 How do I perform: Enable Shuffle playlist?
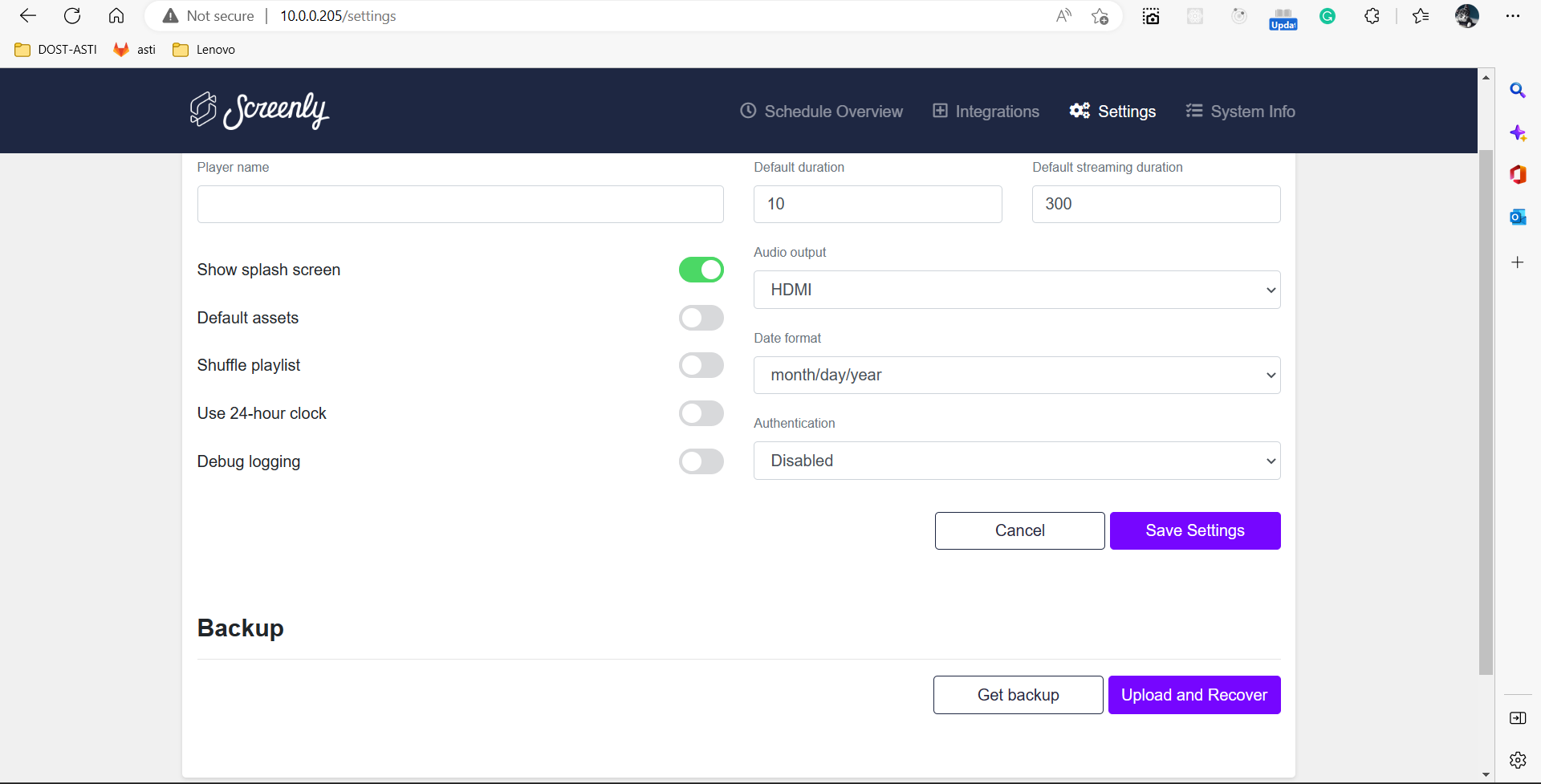point(701,365)
